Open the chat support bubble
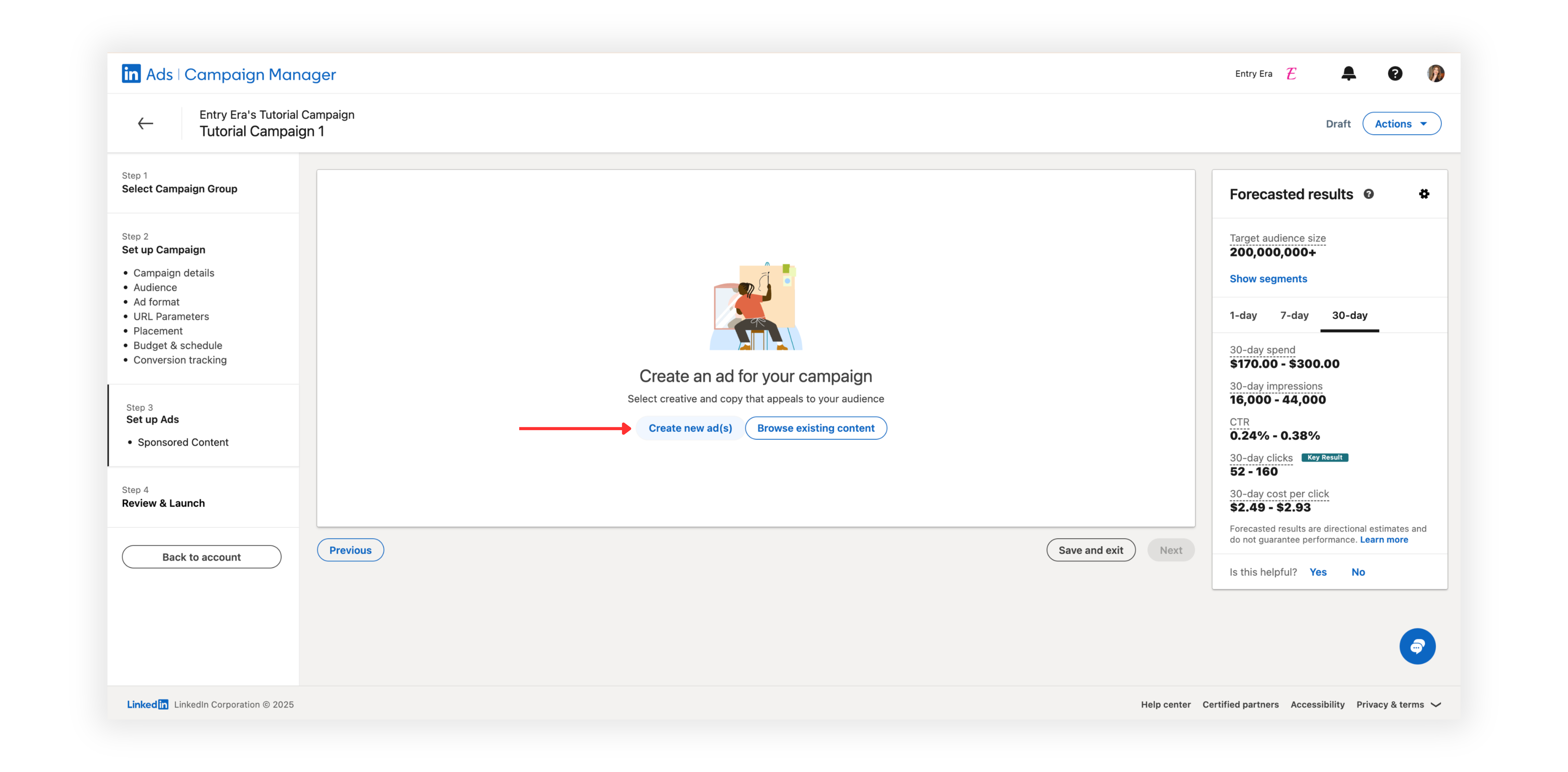This screenshot has width=1568, height=772. click(1417, 646)
